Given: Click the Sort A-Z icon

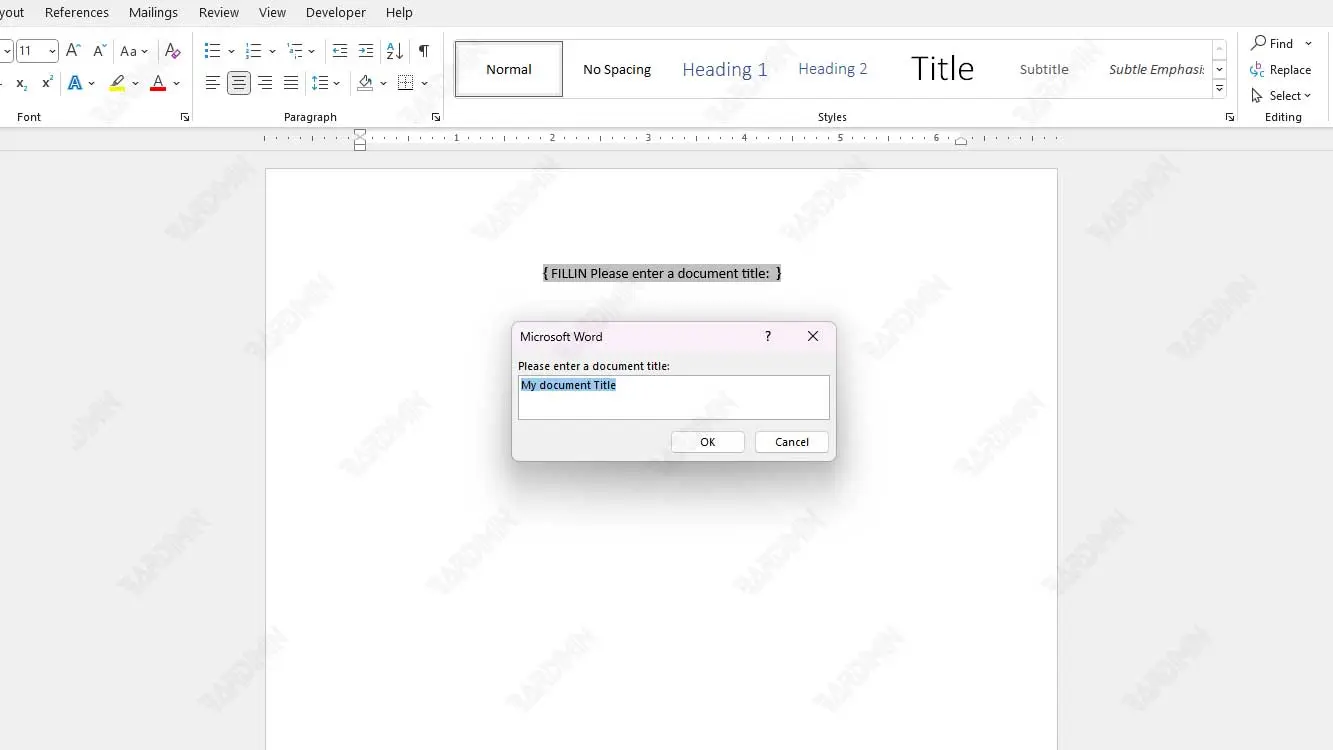Looking at the screenshot, I should [394, 51].
